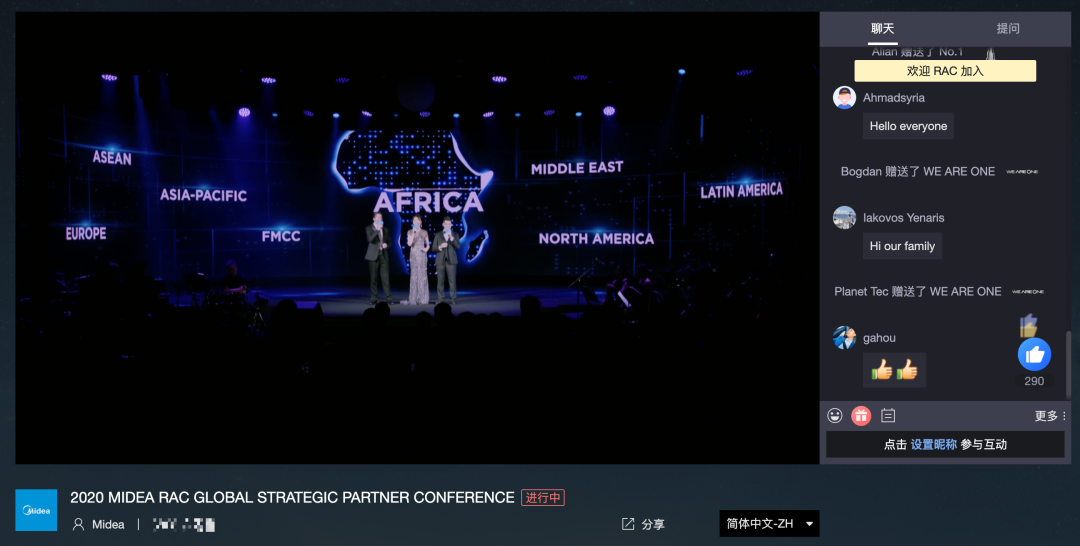Switch to the 聊天 chat tab
The image size is (1080, 546).
pos(882,29)
